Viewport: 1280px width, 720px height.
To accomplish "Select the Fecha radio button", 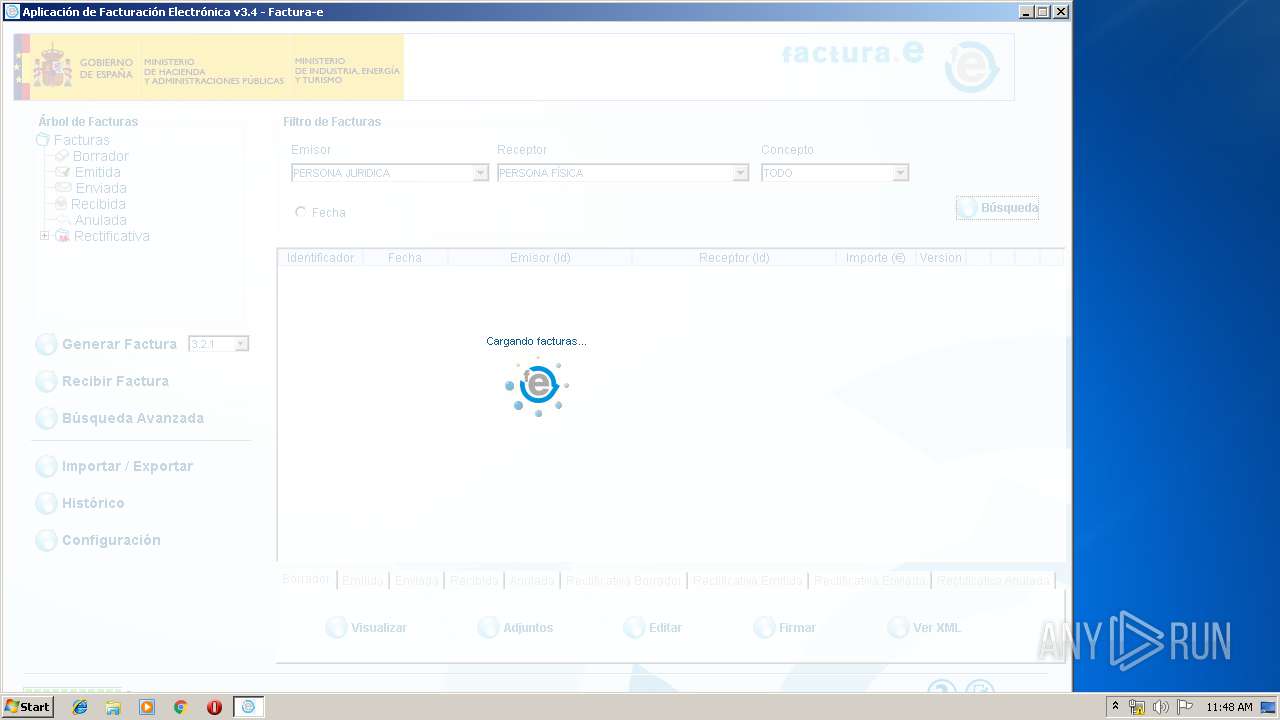I will pos(301,212).
